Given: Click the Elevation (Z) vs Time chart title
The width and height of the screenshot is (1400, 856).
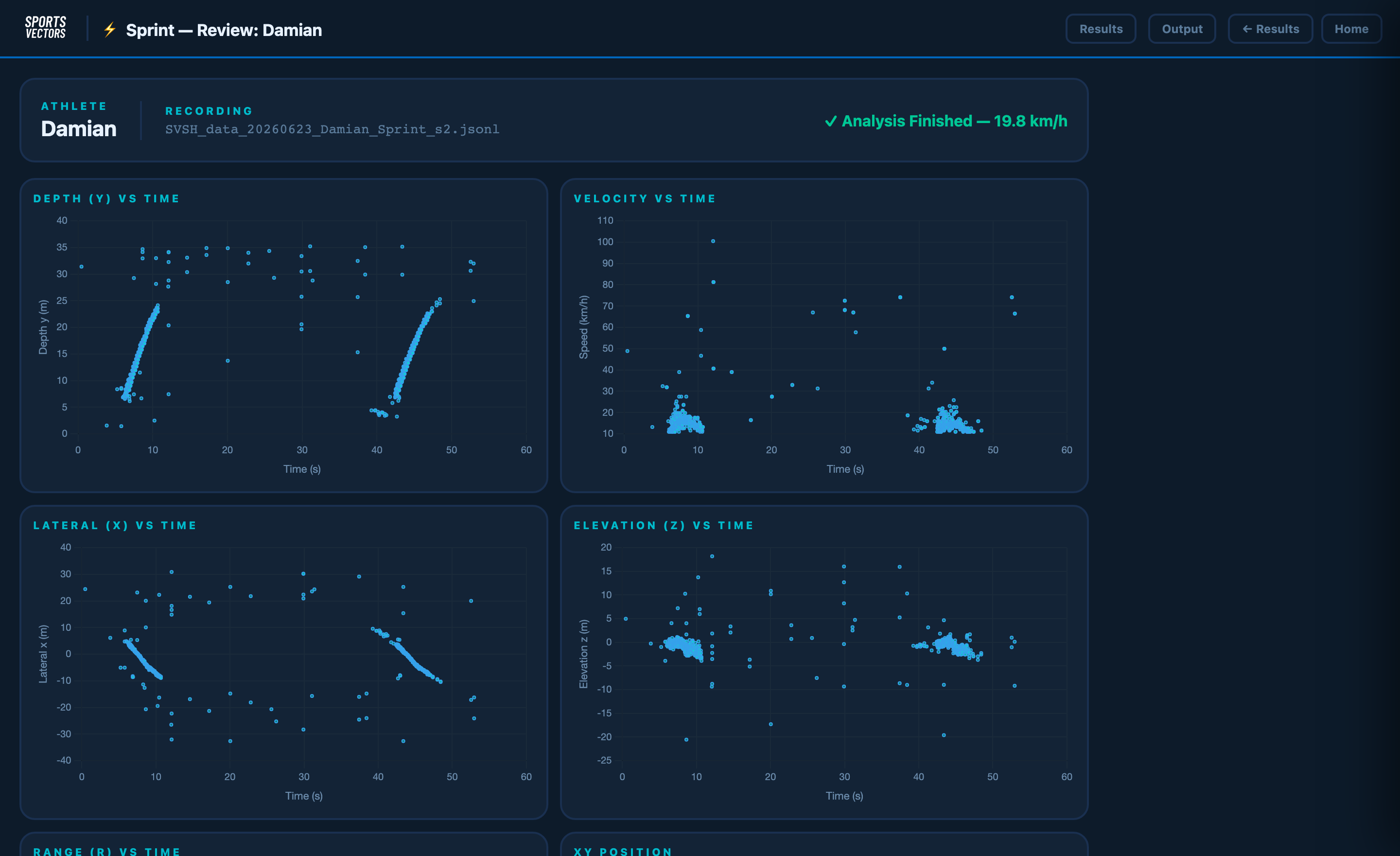Looking at the screenshot, I should (x=664, y=525).
